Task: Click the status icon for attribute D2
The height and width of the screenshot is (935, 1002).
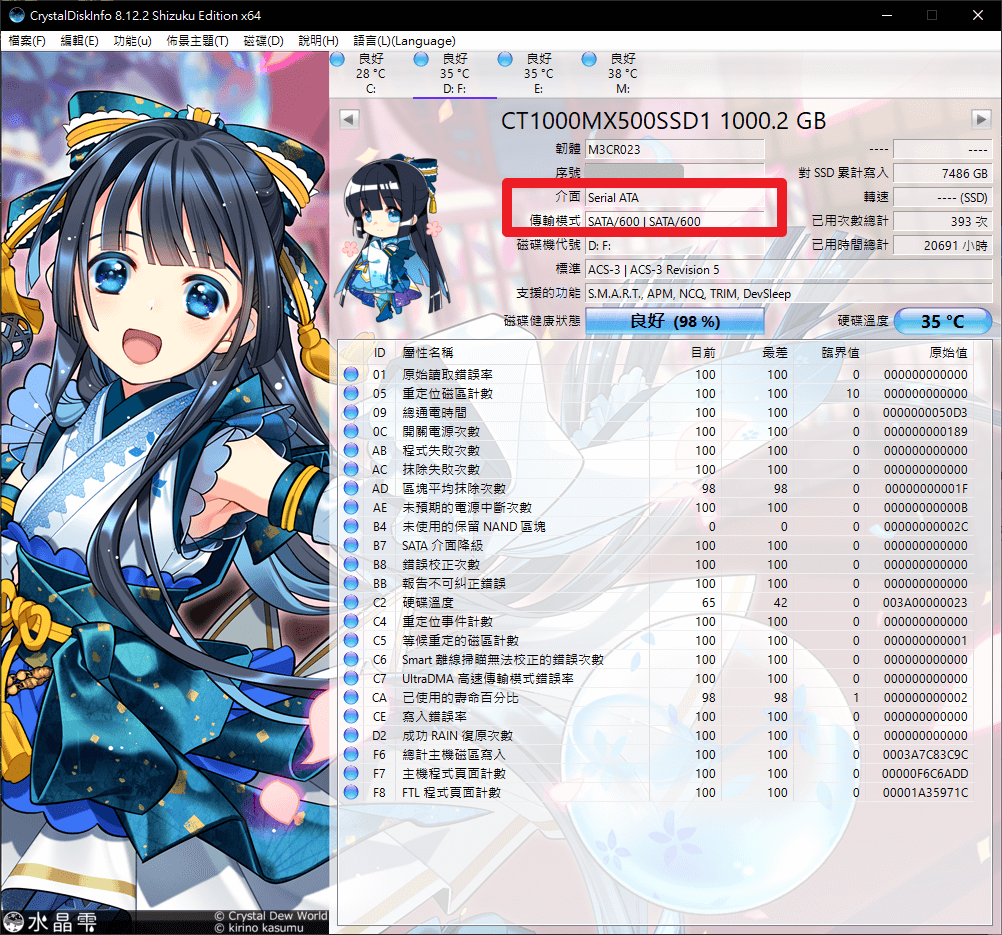Action: pos(351,736)
